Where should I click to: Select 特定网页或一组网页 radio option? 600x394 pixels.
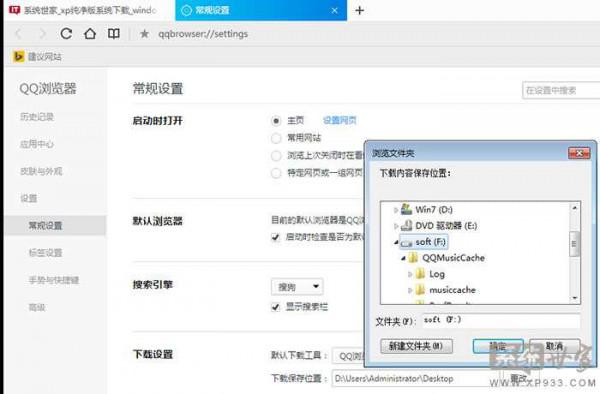click(276, 173)
